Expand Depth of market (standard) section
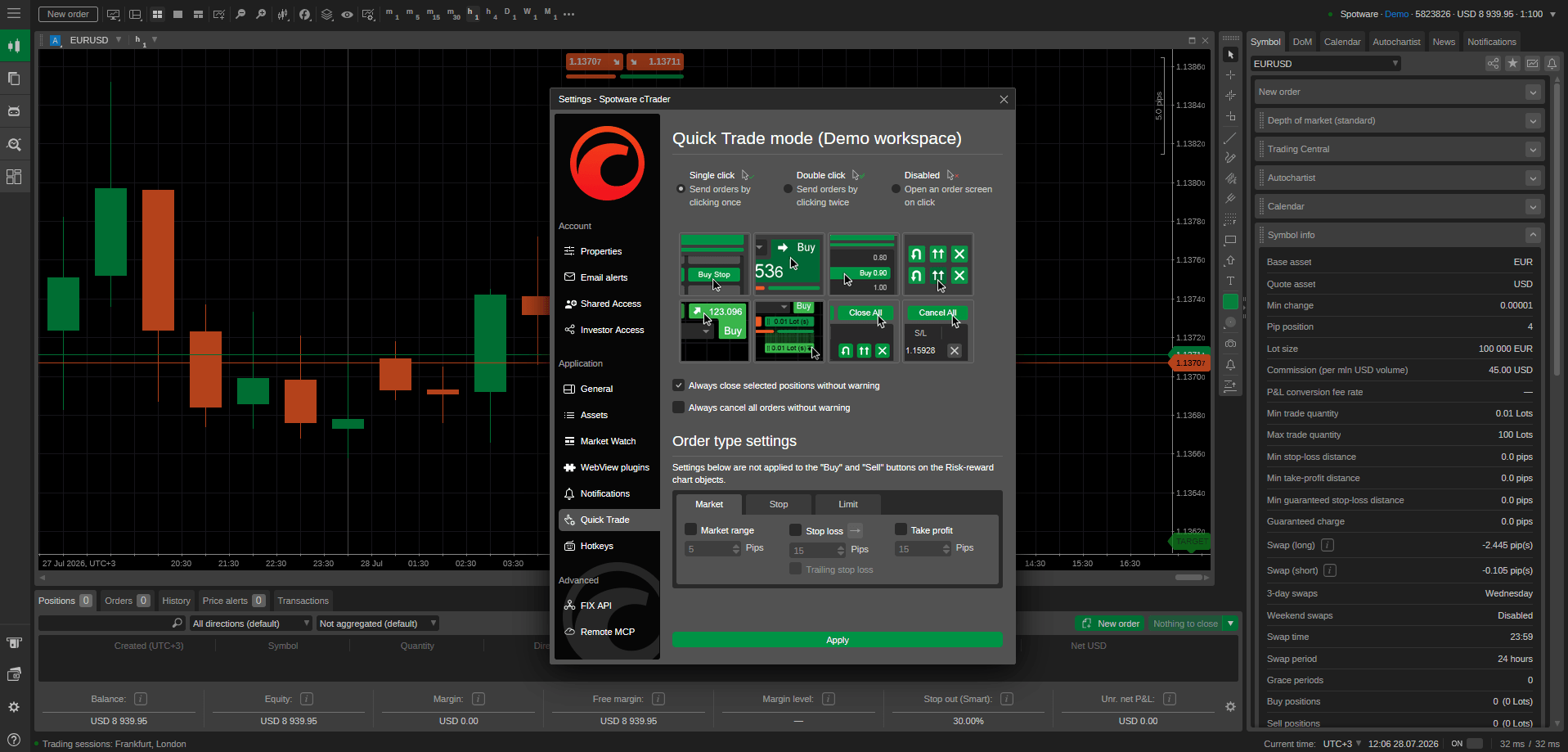The height and width of the screenshot is (752, 1568). [1533, 120]
